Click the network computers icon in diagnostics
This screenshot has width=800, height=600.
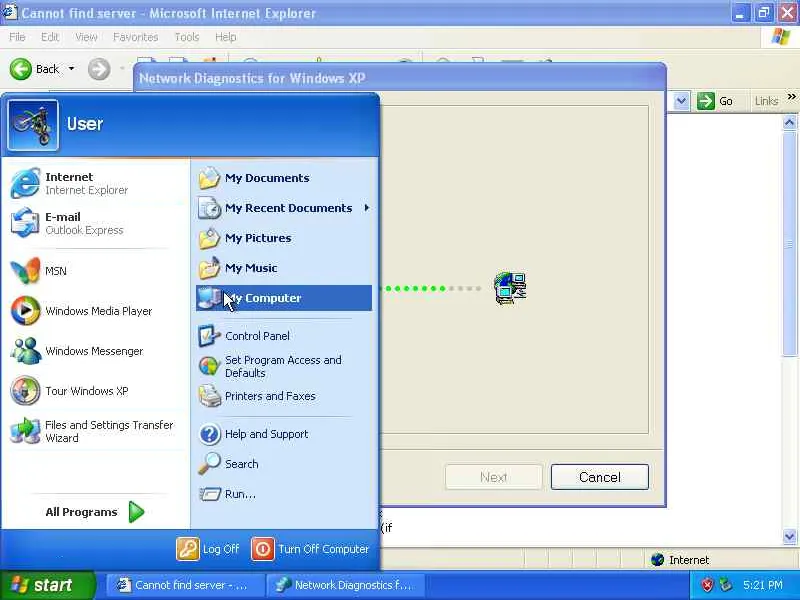pos(510,288)
